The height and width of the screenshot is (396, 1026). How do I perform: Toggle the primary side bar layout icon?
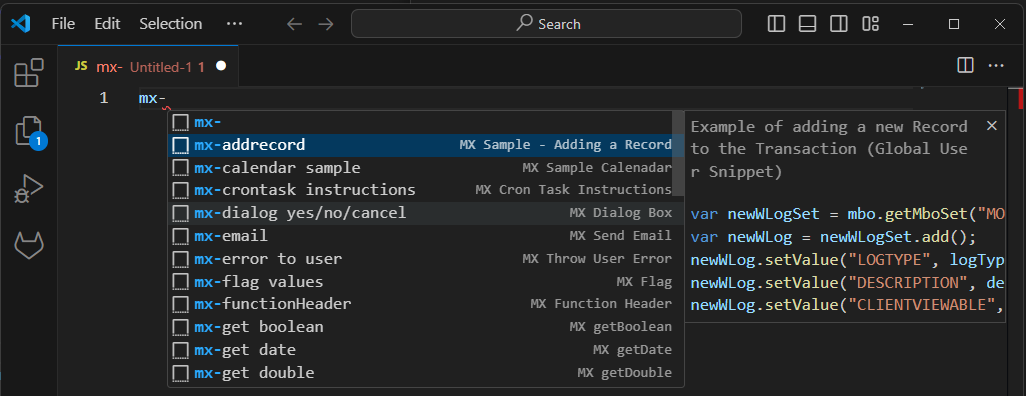tap(776, 24)
